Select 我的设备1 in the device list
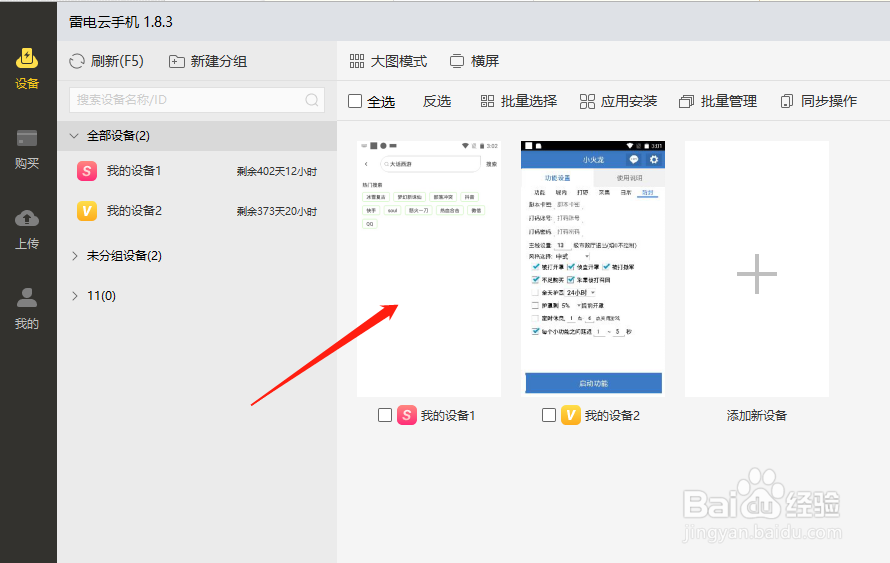The height and width of the screenshot is (563, 890). 197,171
